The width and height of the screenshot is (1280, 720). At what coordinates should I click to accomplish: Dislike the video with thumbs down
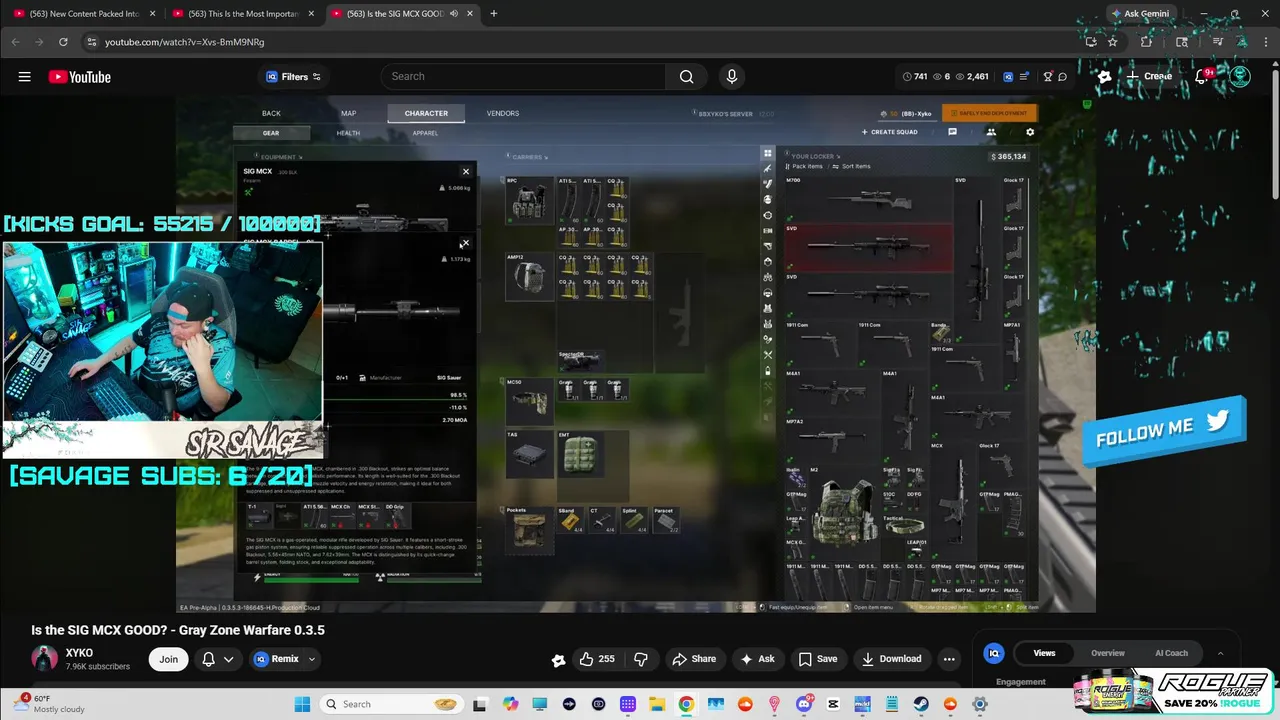pos(641,659)
